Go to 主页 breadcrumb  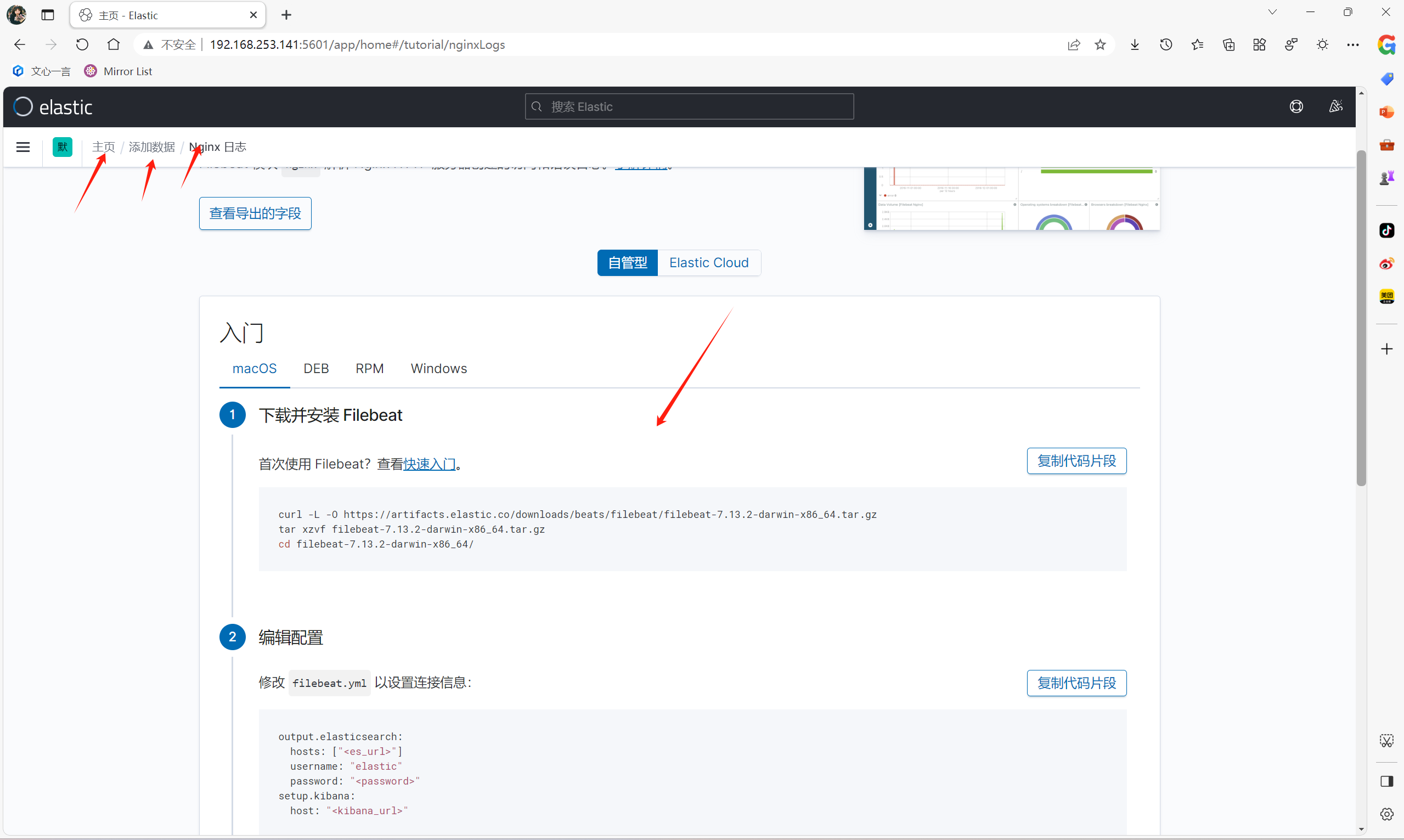pyautogui.click(x=104, y=147)
